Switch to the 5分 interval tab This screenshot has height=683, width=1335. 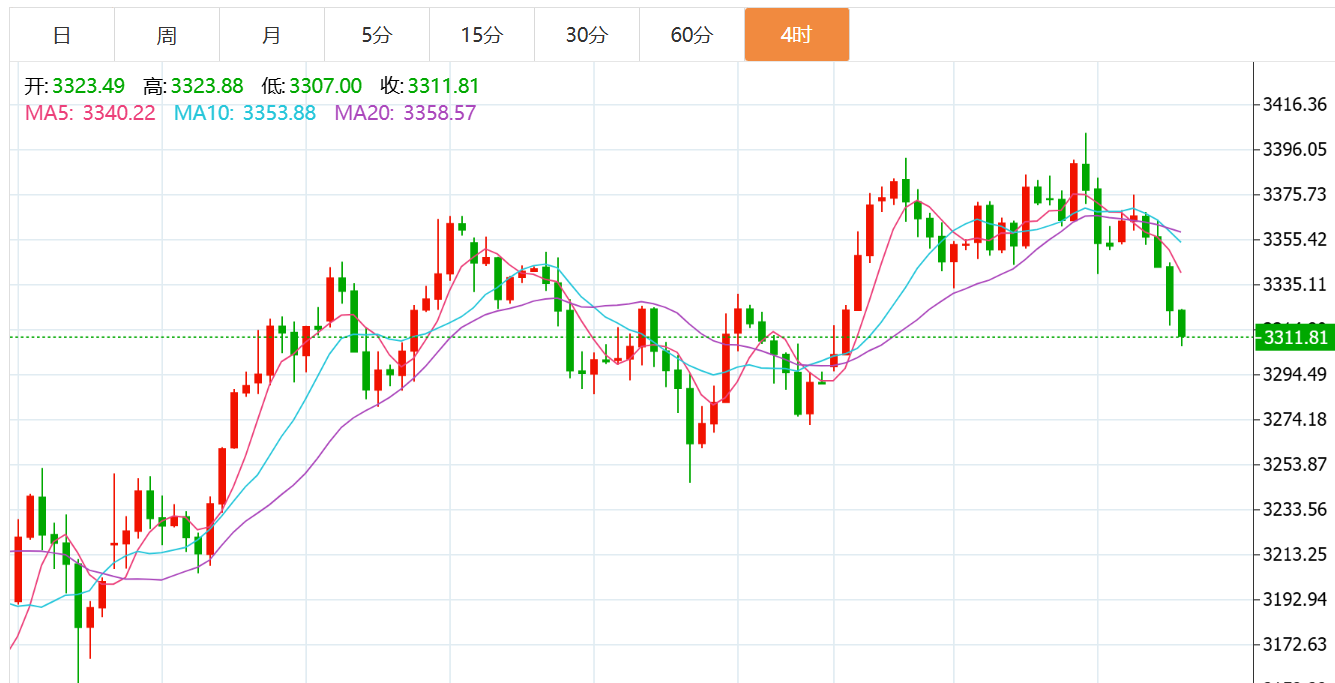(377, 35)
